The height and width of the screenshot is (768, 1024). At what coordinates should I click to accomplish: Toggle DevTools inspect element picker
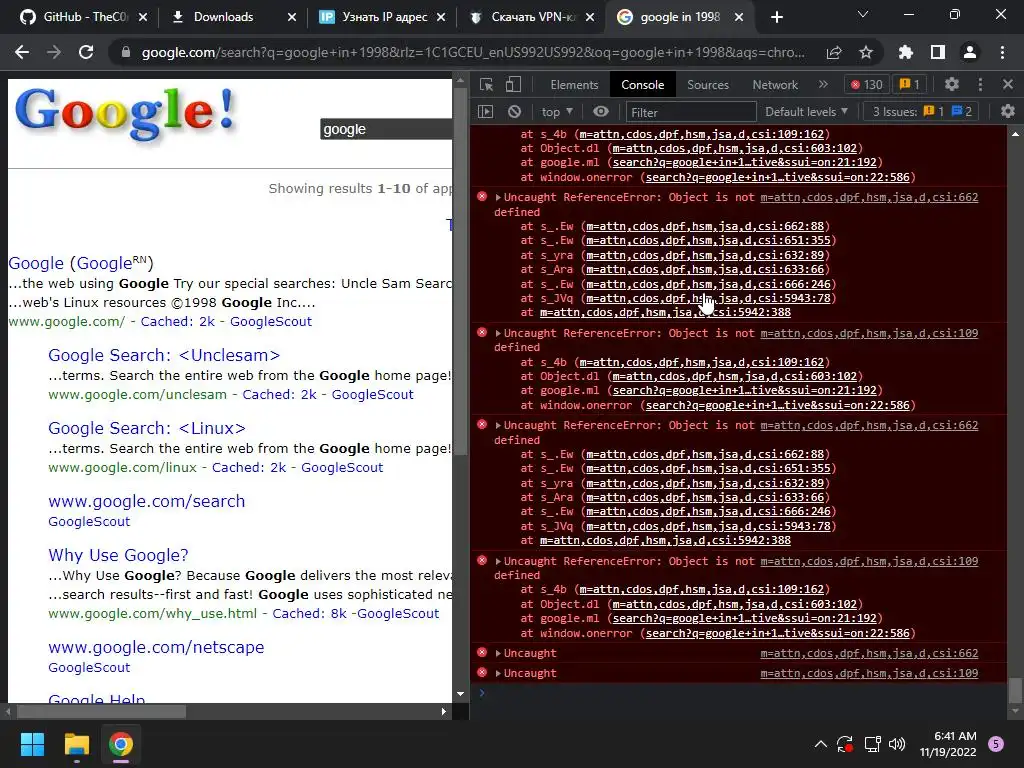coord(486,84)
